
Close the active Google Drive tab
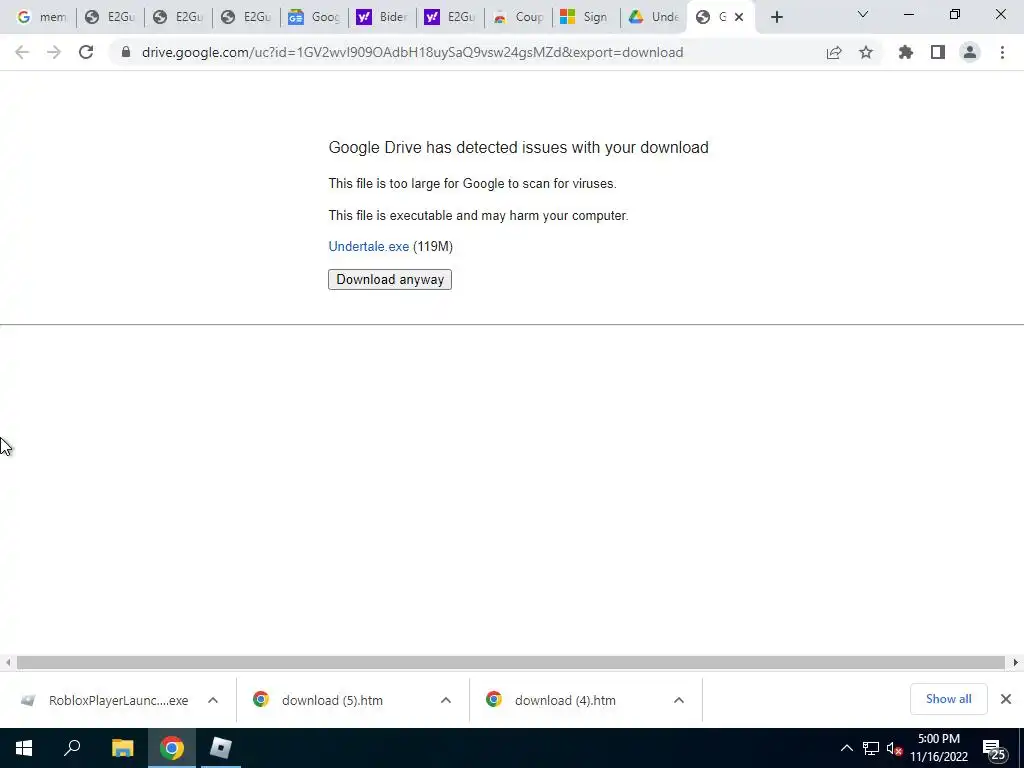coord(739,18)
